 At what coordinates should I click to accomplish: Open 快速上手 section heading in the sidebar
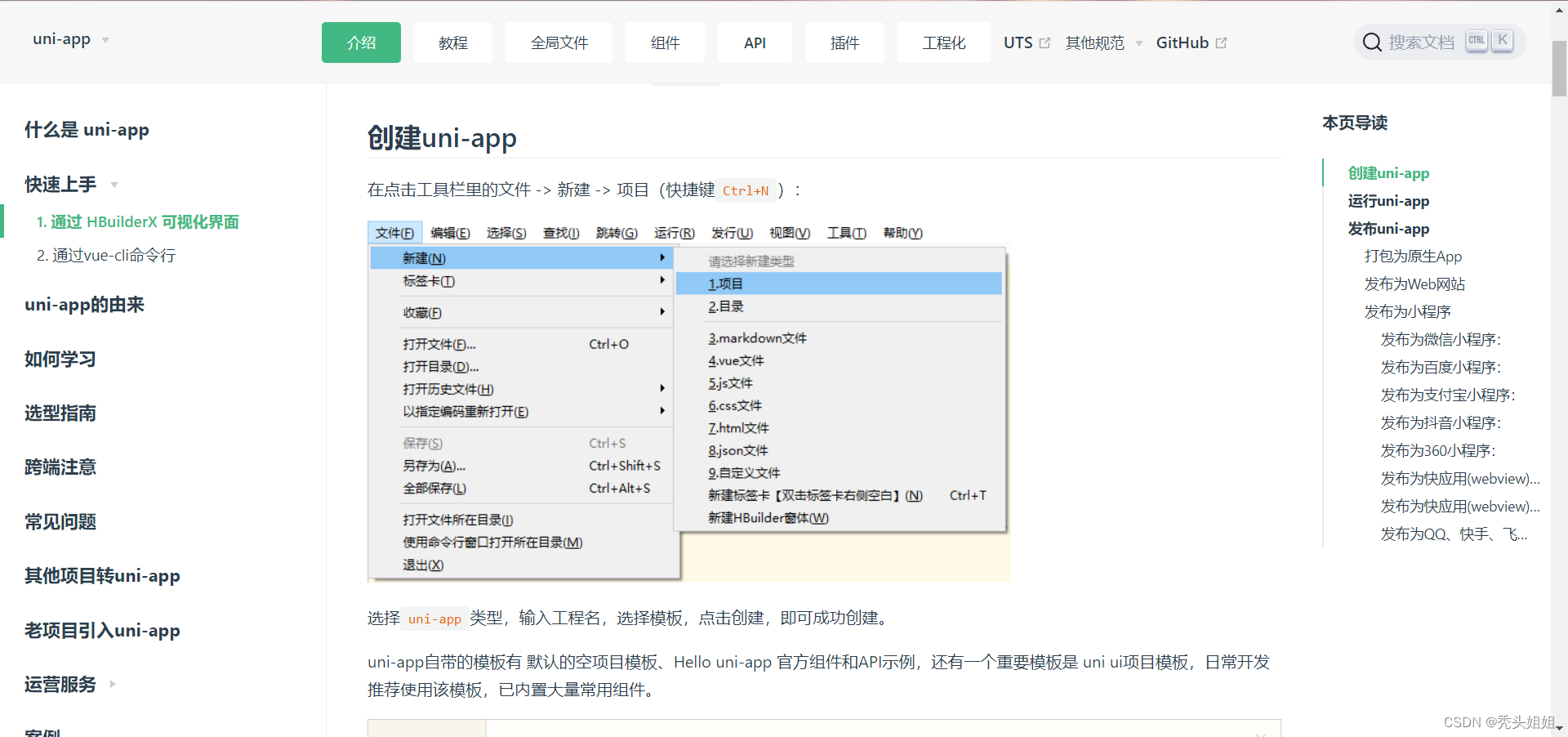tap(60, 185)
